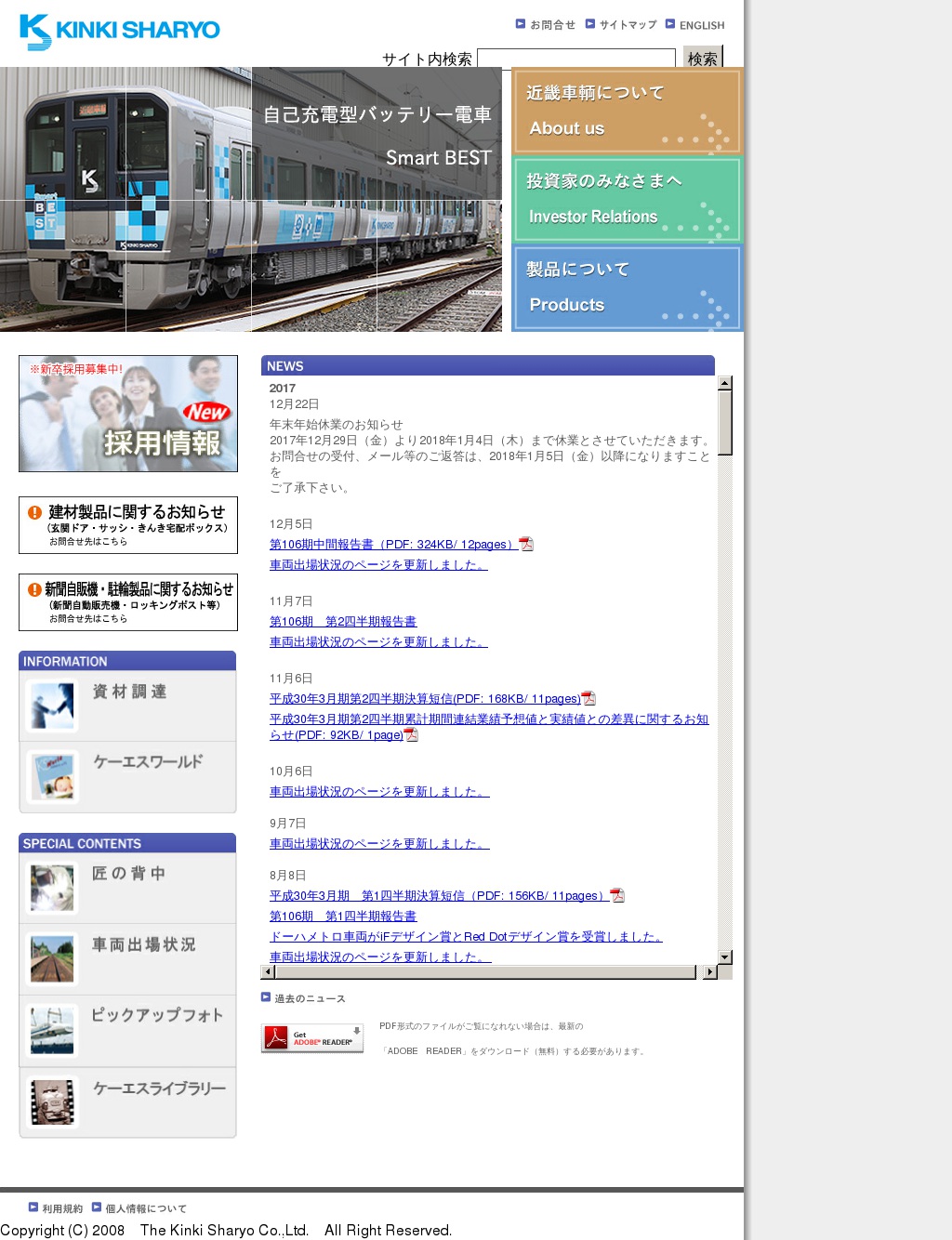Open 第106期 第1四半期報告書 link

click(343, 917)
